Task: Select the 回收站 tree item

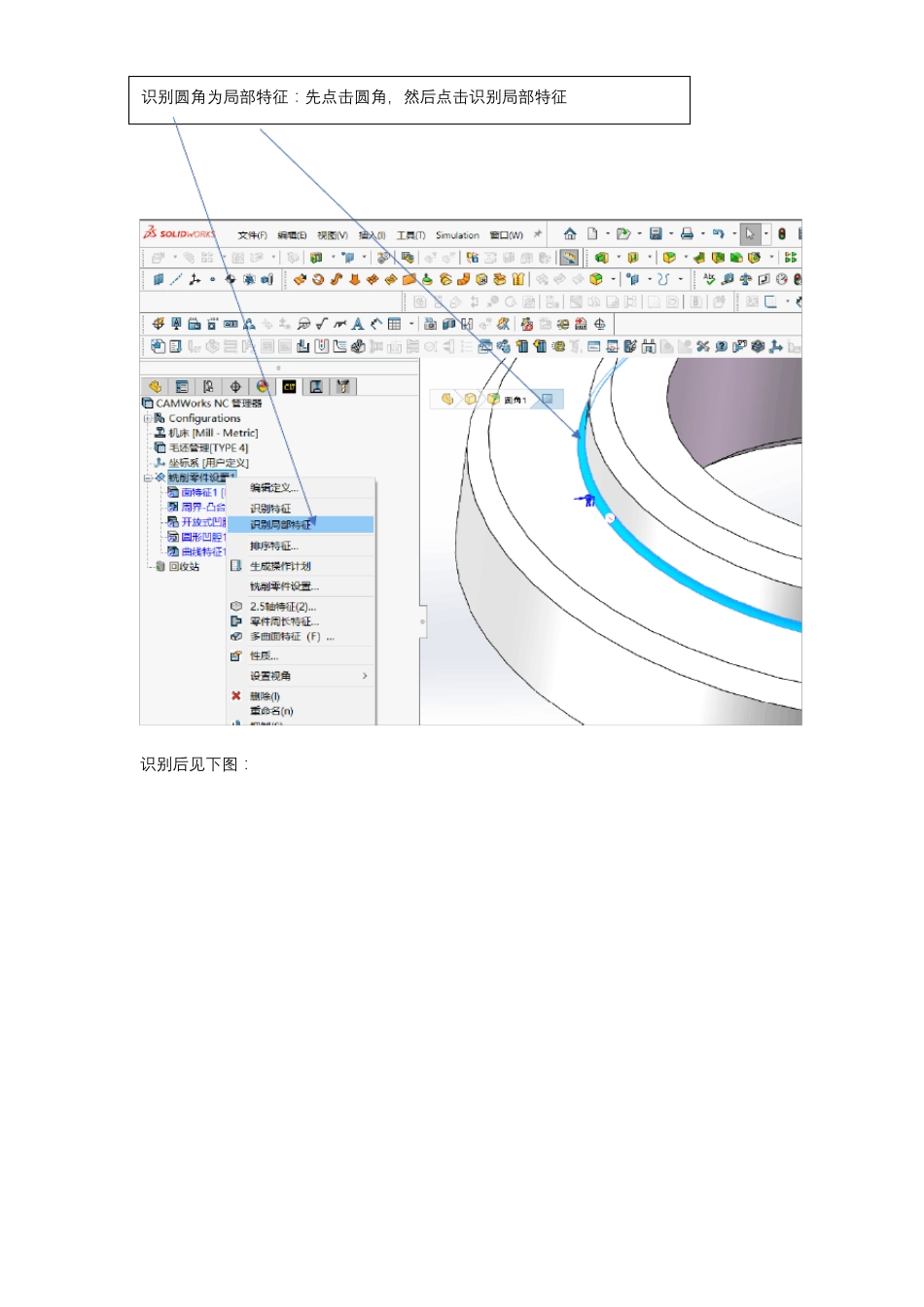Action: coord(183,567)
